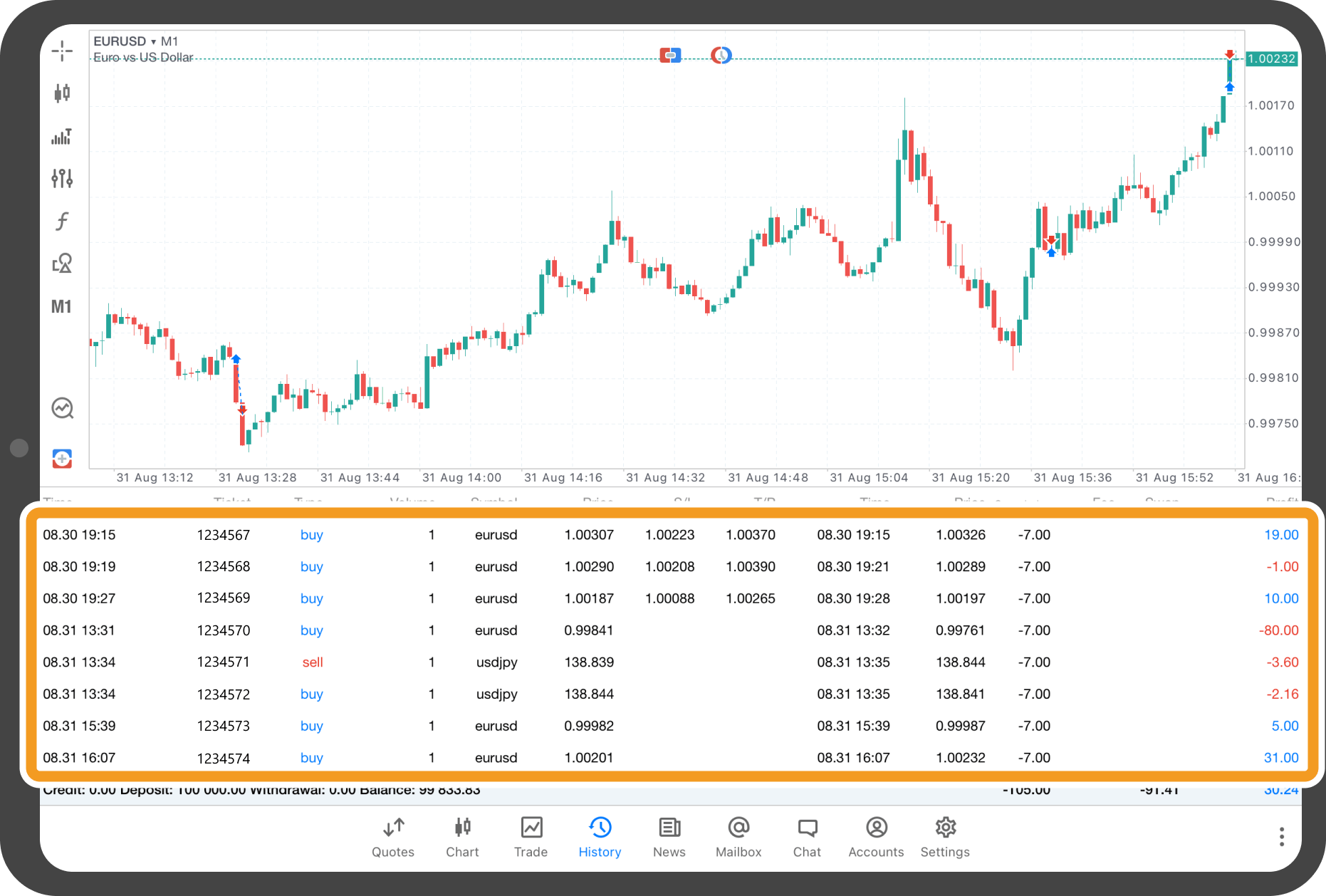
Task: Open the tick volumes indicator icon
Action: [62, 137]
